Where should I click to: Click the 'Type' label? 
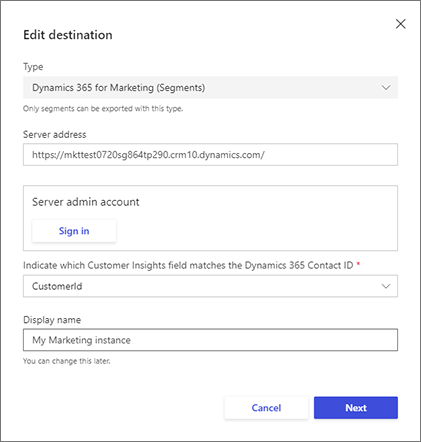pos(33,67)
